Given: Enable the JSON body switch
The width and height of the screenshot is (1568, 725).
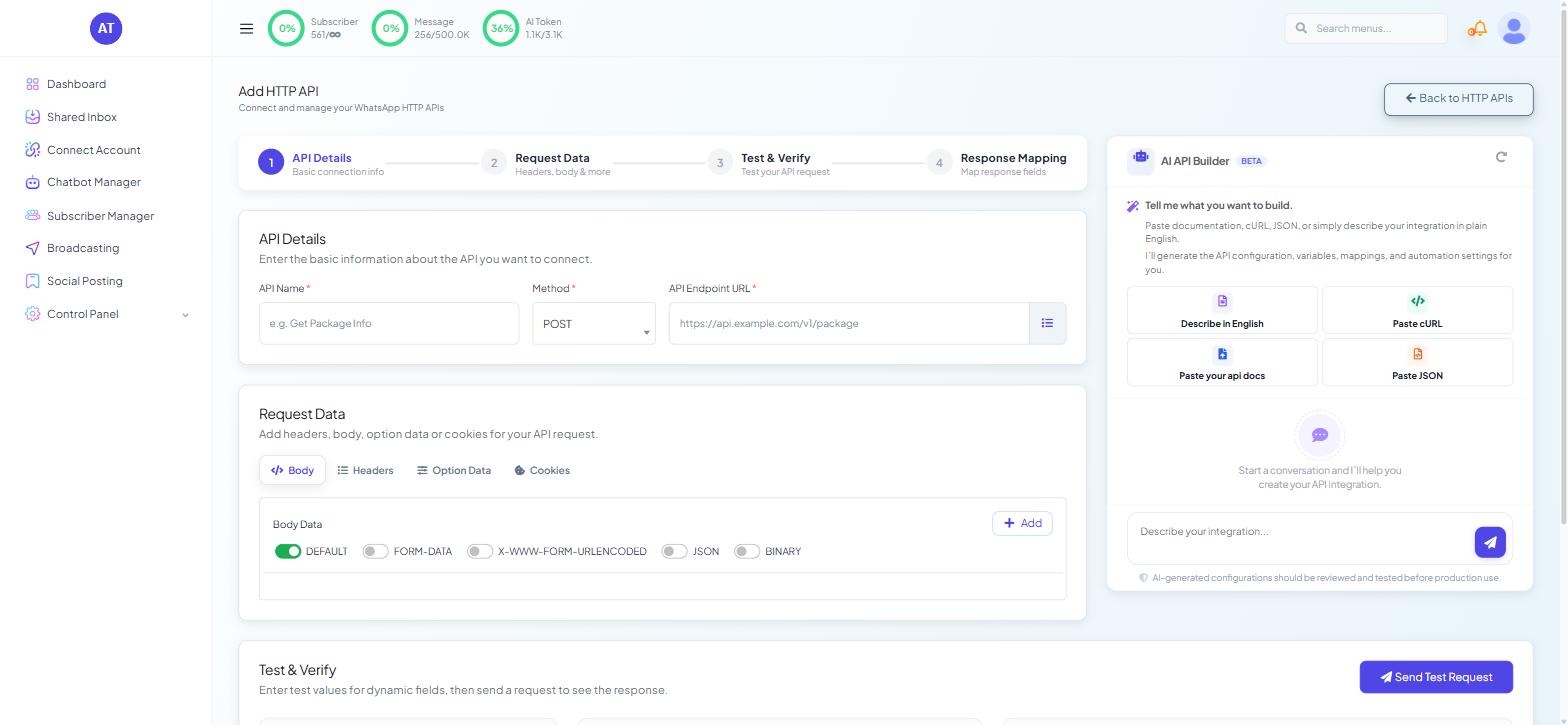Looking at the screenshot, I should click(x=674, y=551).
